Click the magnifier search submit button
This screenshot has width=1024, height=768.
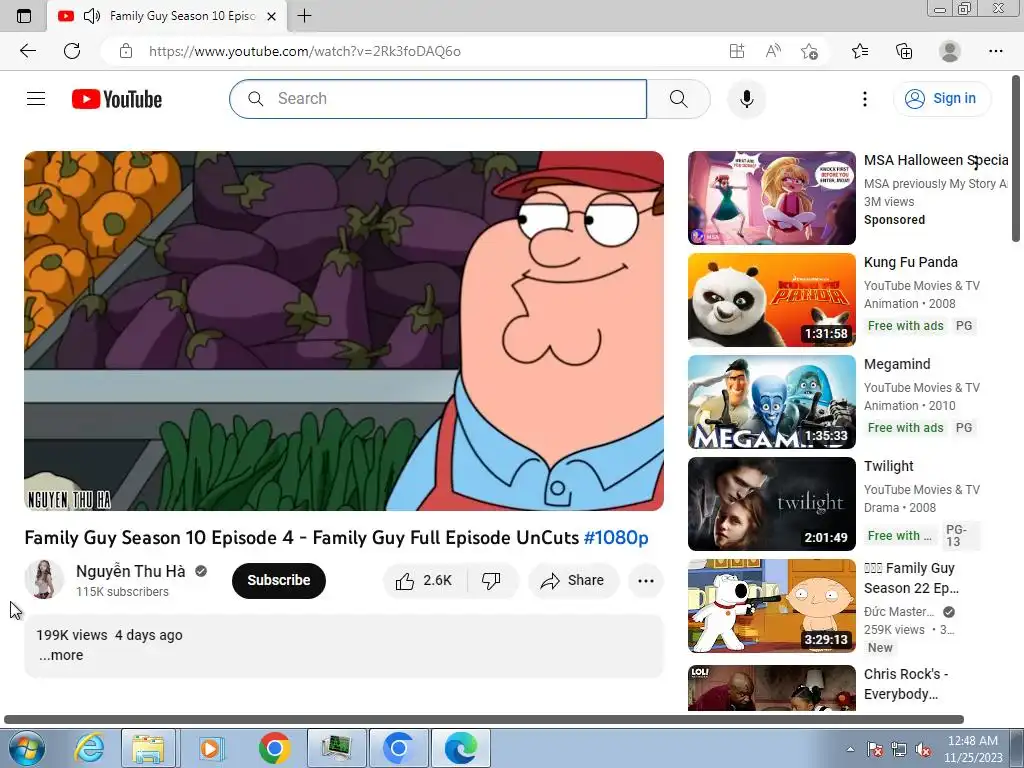coord(679,99)
